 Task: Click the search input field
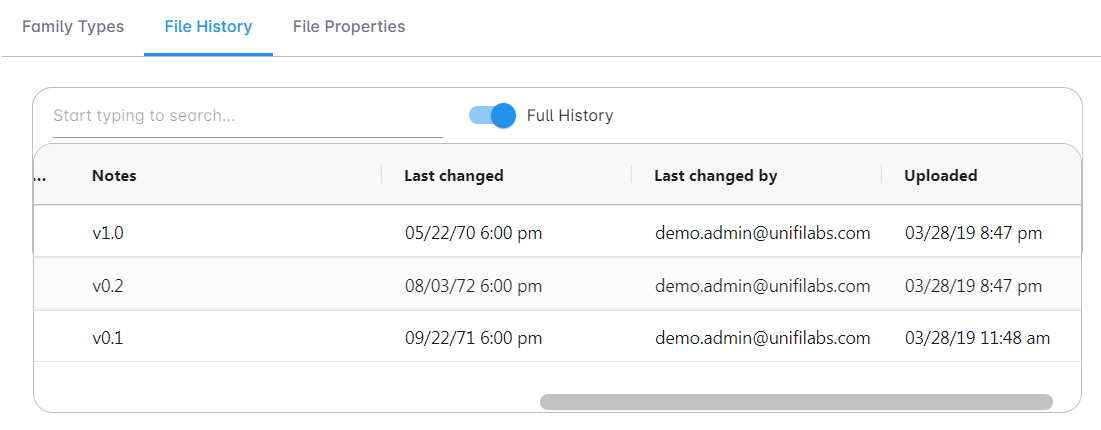coord(247,116)
